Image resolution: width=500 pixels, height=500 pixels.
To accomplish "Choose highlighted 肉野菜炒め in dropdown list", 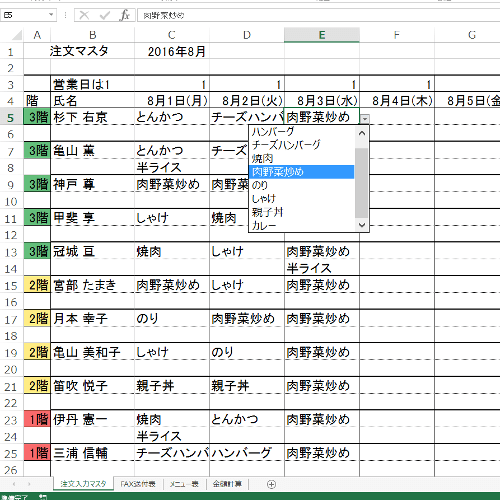I will tap(302, 172).
